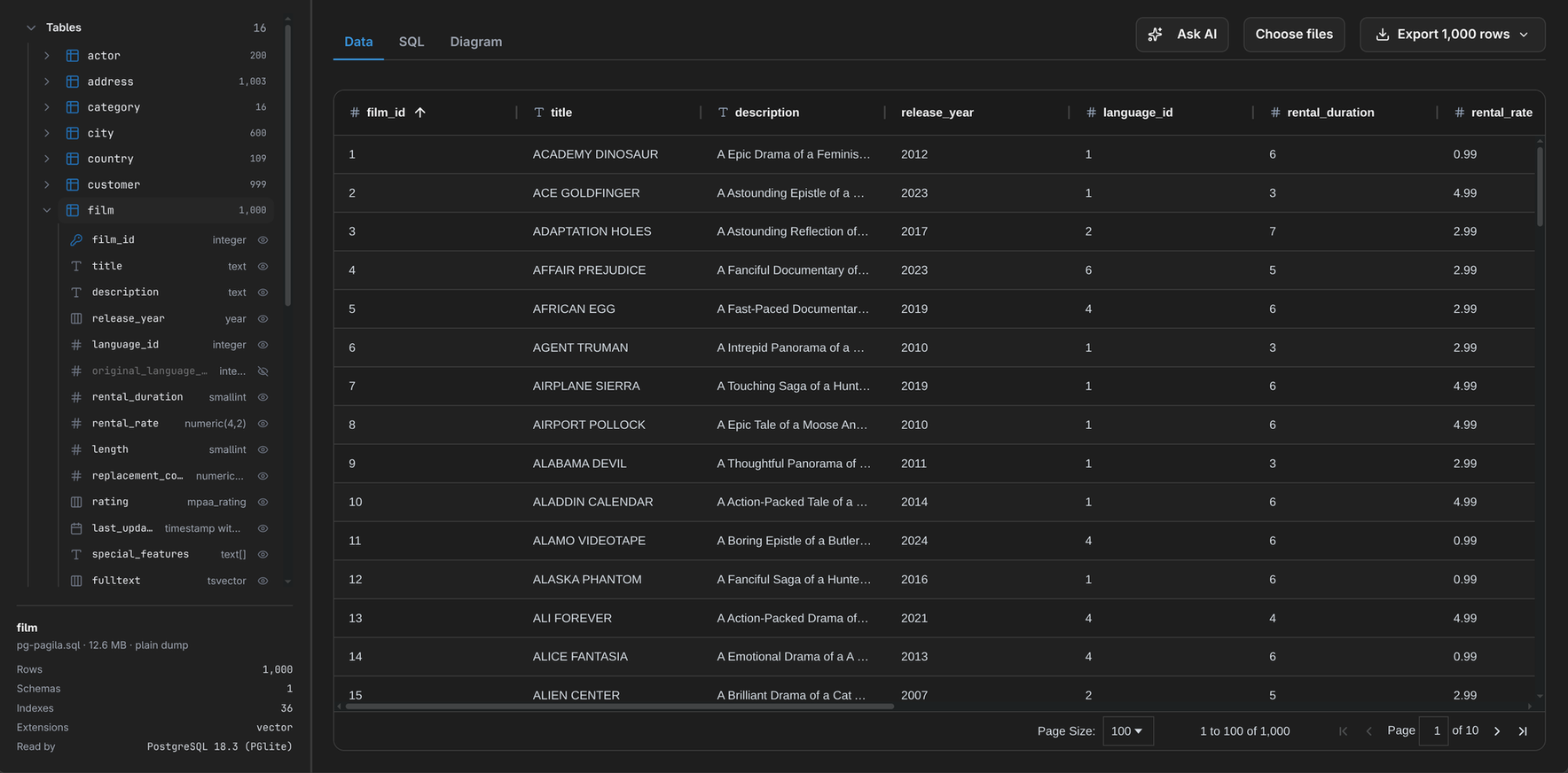Hide the length column with eye icon

[x=263, y=449]
